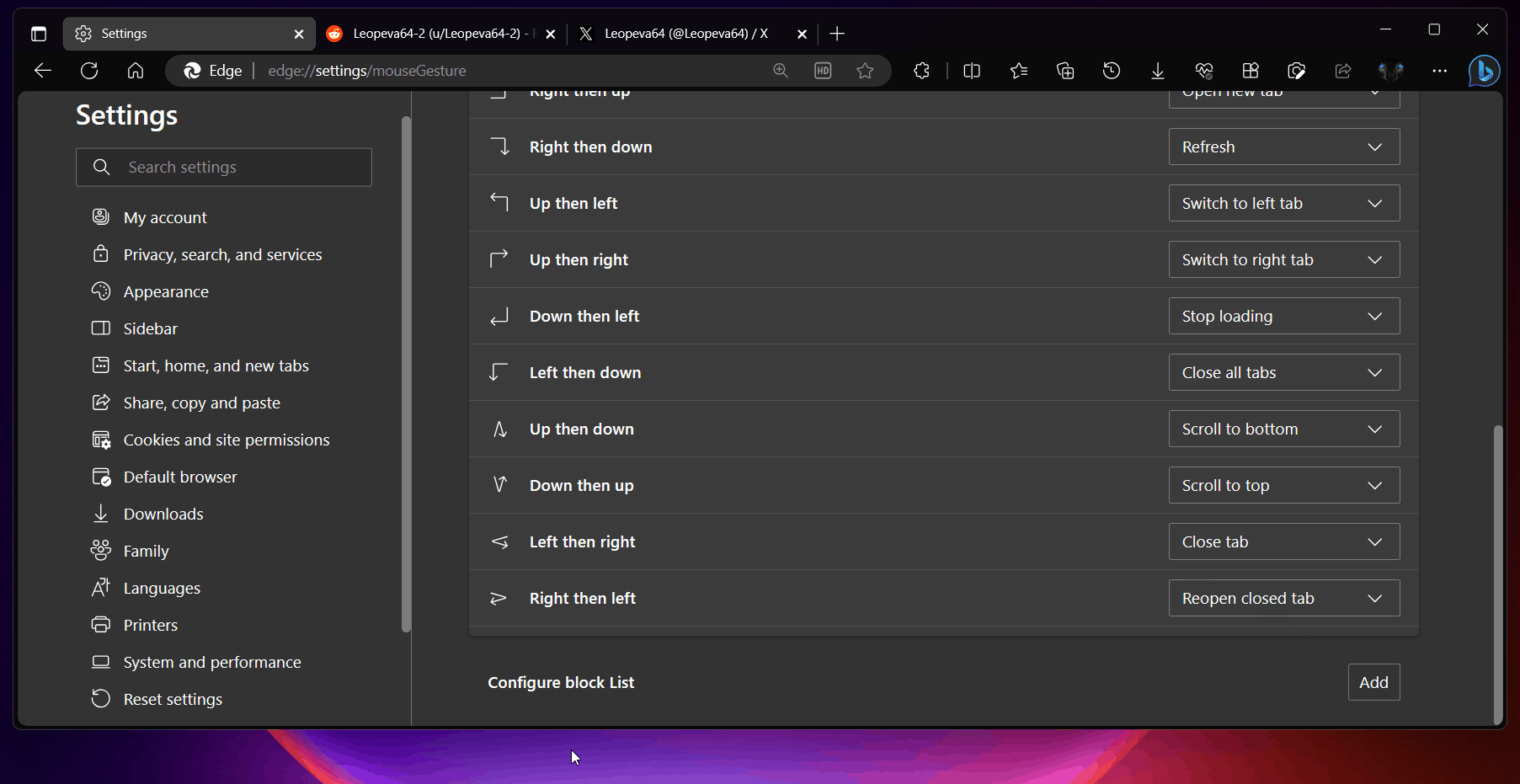
Task: Open the profile avatar menu
Action: 1391,71
